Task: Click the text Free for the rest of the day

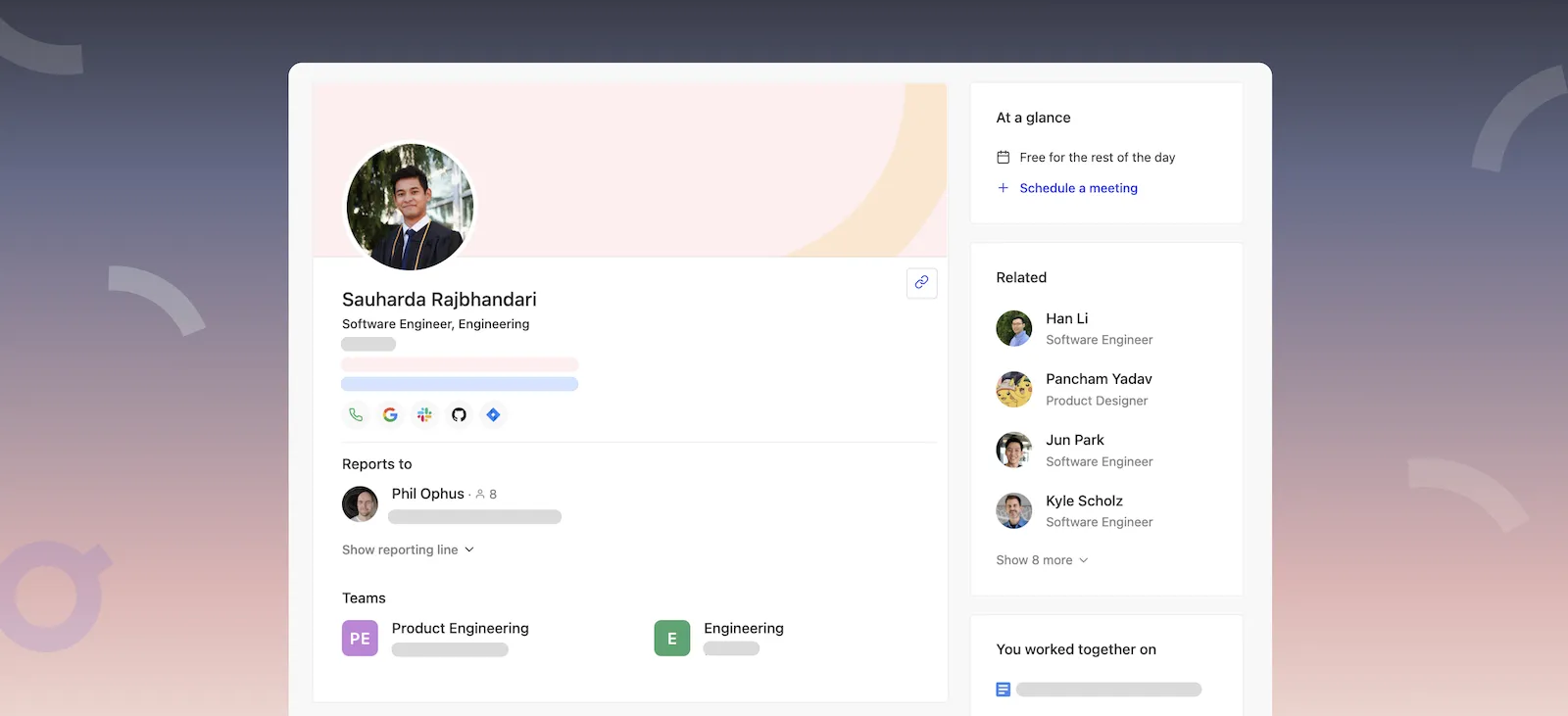Action: pyautogui.click(x=1098, y=158)
